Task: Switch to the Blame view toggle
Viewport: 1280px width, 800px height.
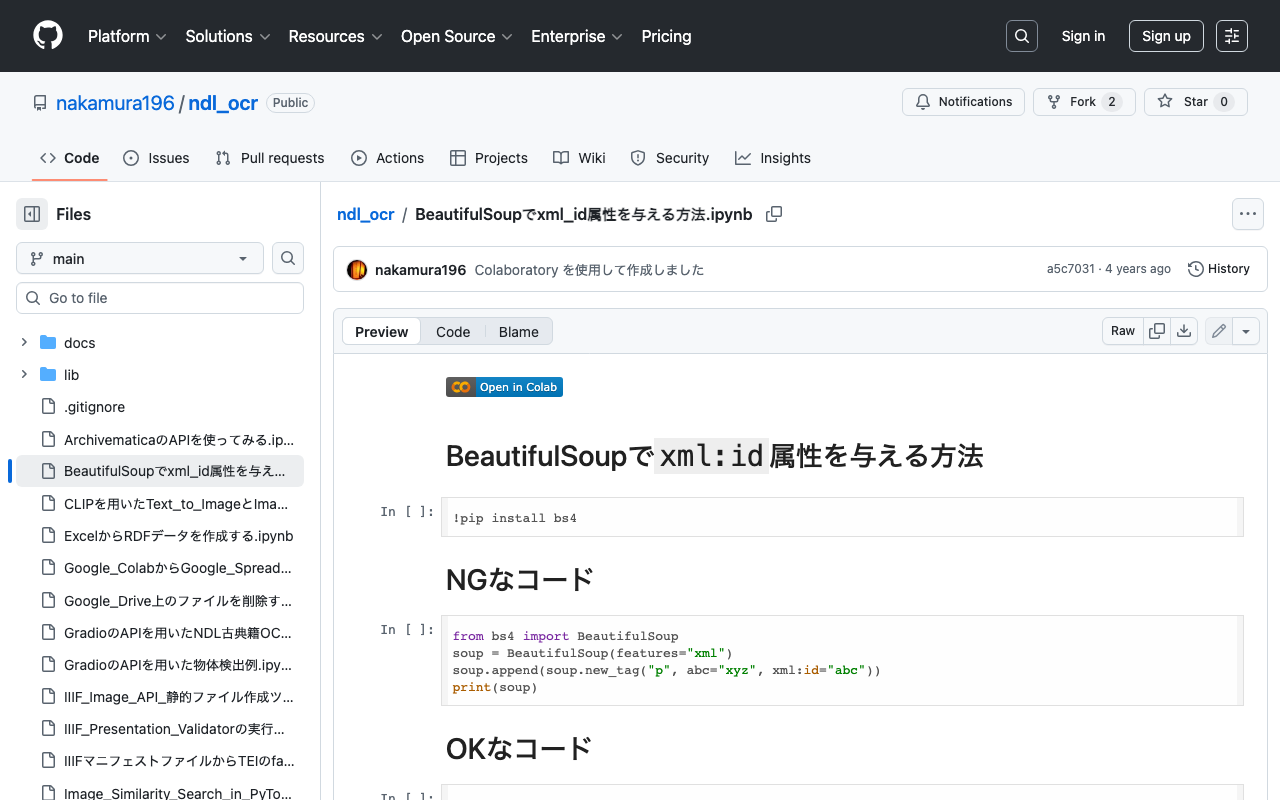Action: click(518, 332)
